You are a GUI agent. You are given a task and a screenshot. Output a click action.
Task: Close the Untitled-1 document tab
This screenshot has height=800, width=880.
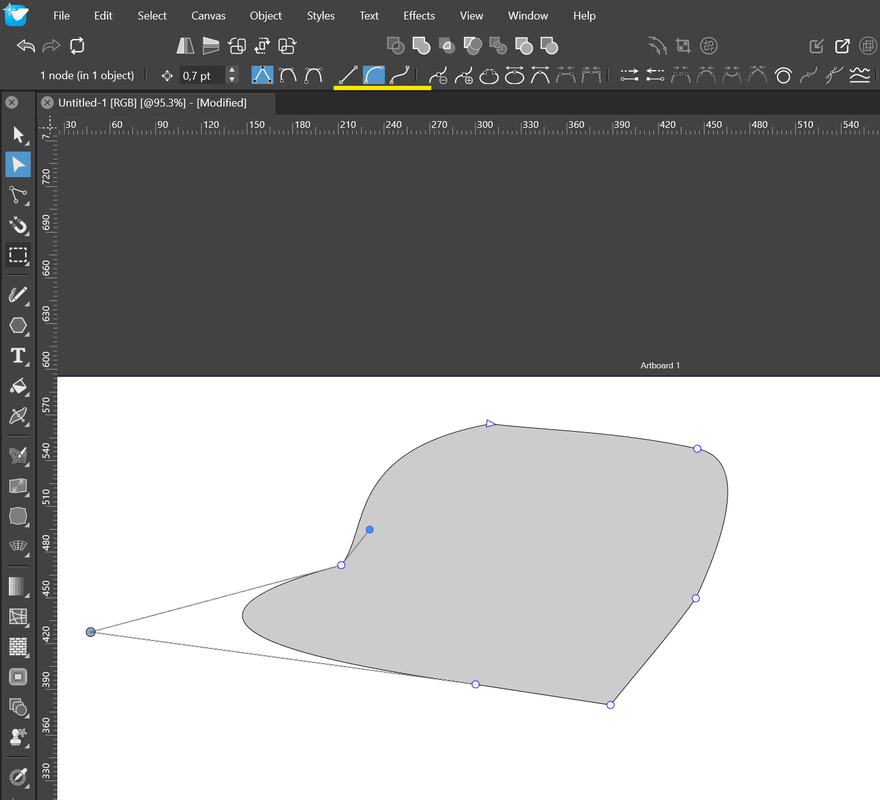click(x=47, y=103)
